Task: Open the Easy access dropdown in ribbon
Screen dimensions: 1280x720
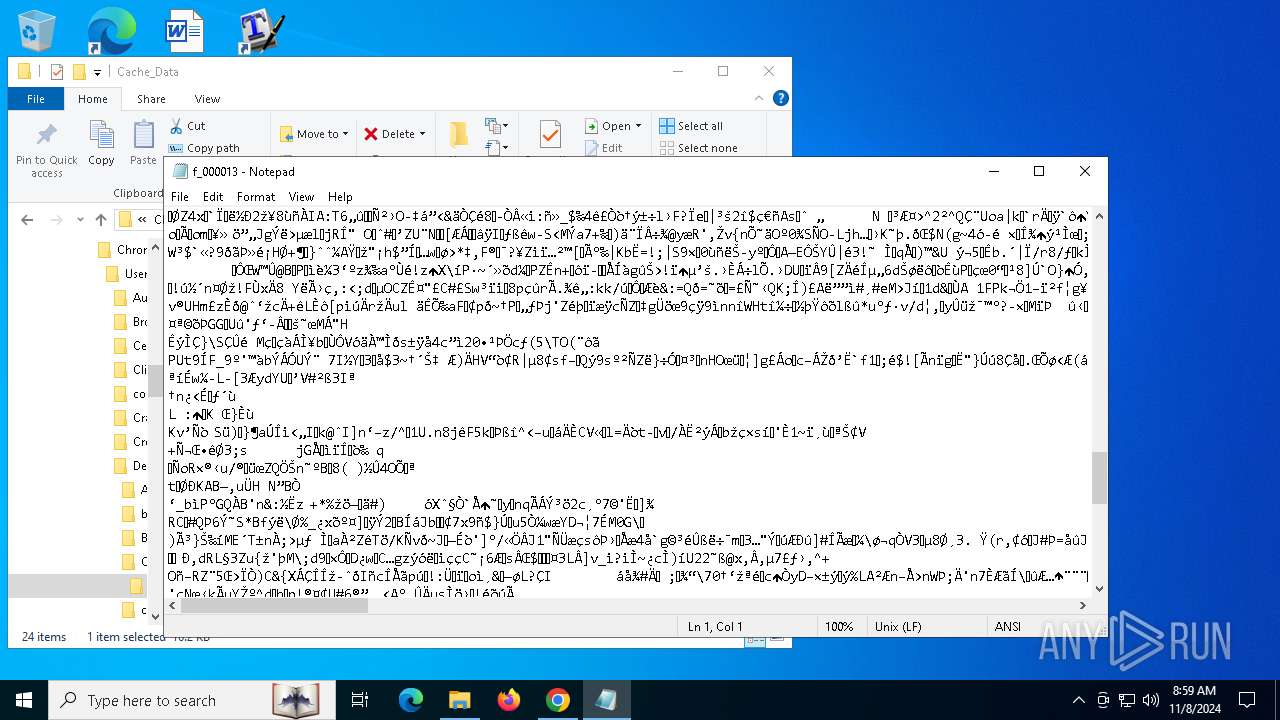Action: coord(495,148)
